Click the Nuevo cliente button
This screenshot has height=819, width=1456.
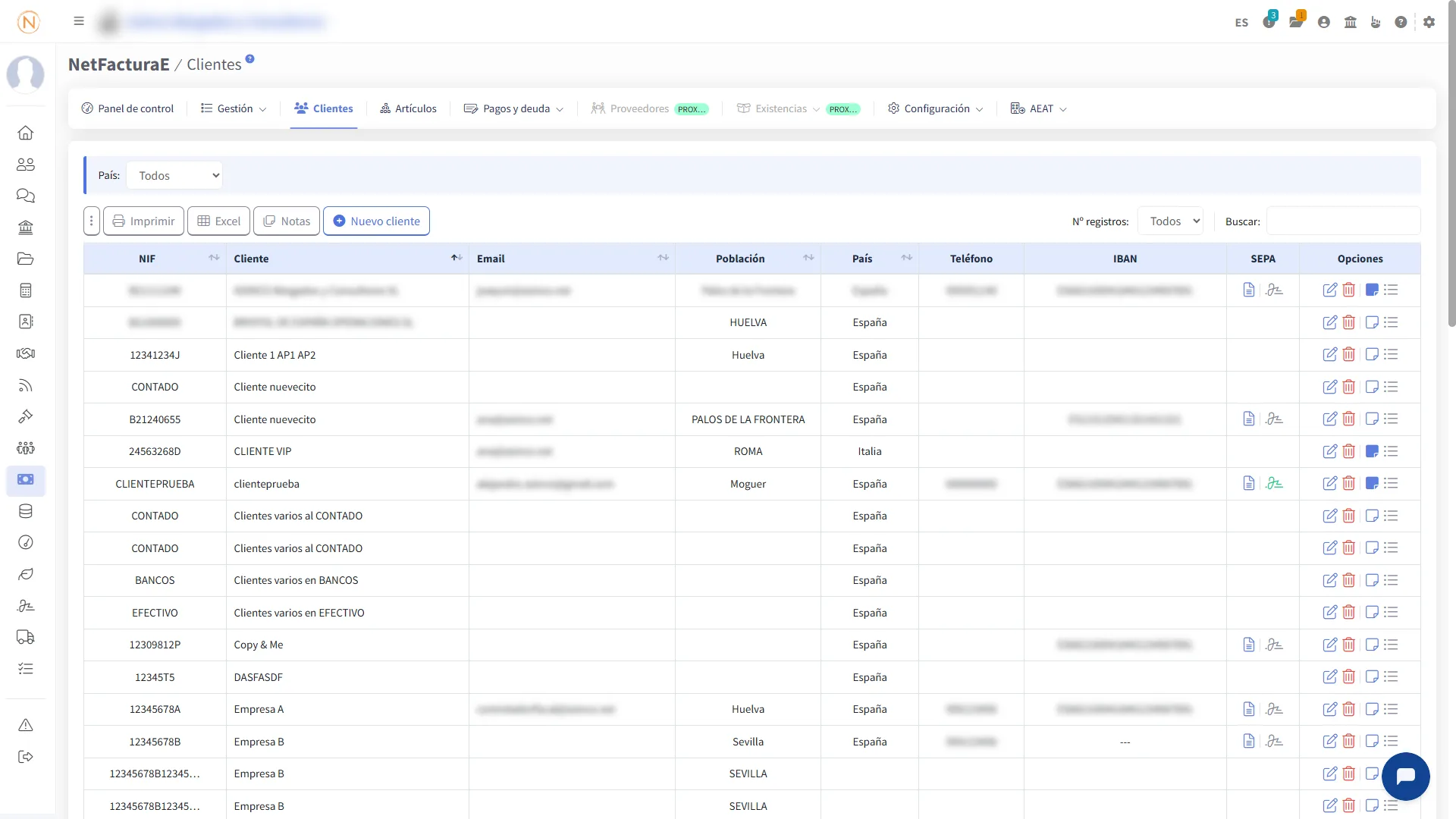tap(376, 221)
